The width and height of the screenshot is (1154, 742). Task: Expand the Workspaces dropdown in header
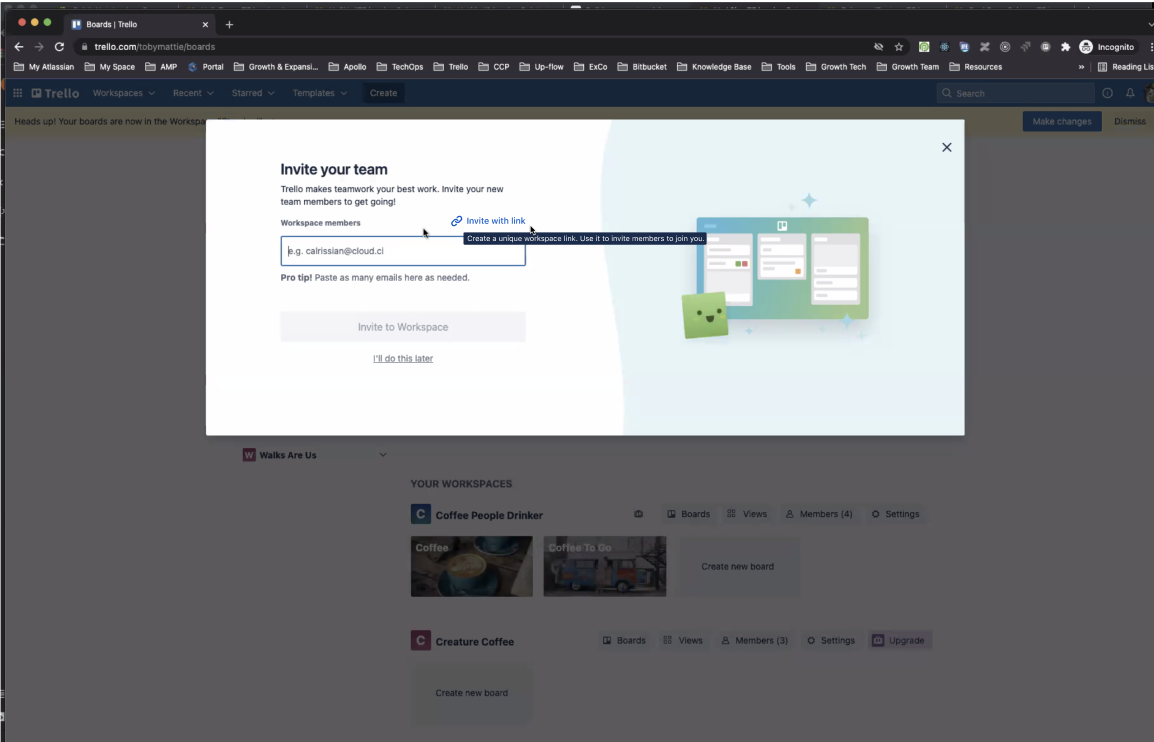(123, 93)
